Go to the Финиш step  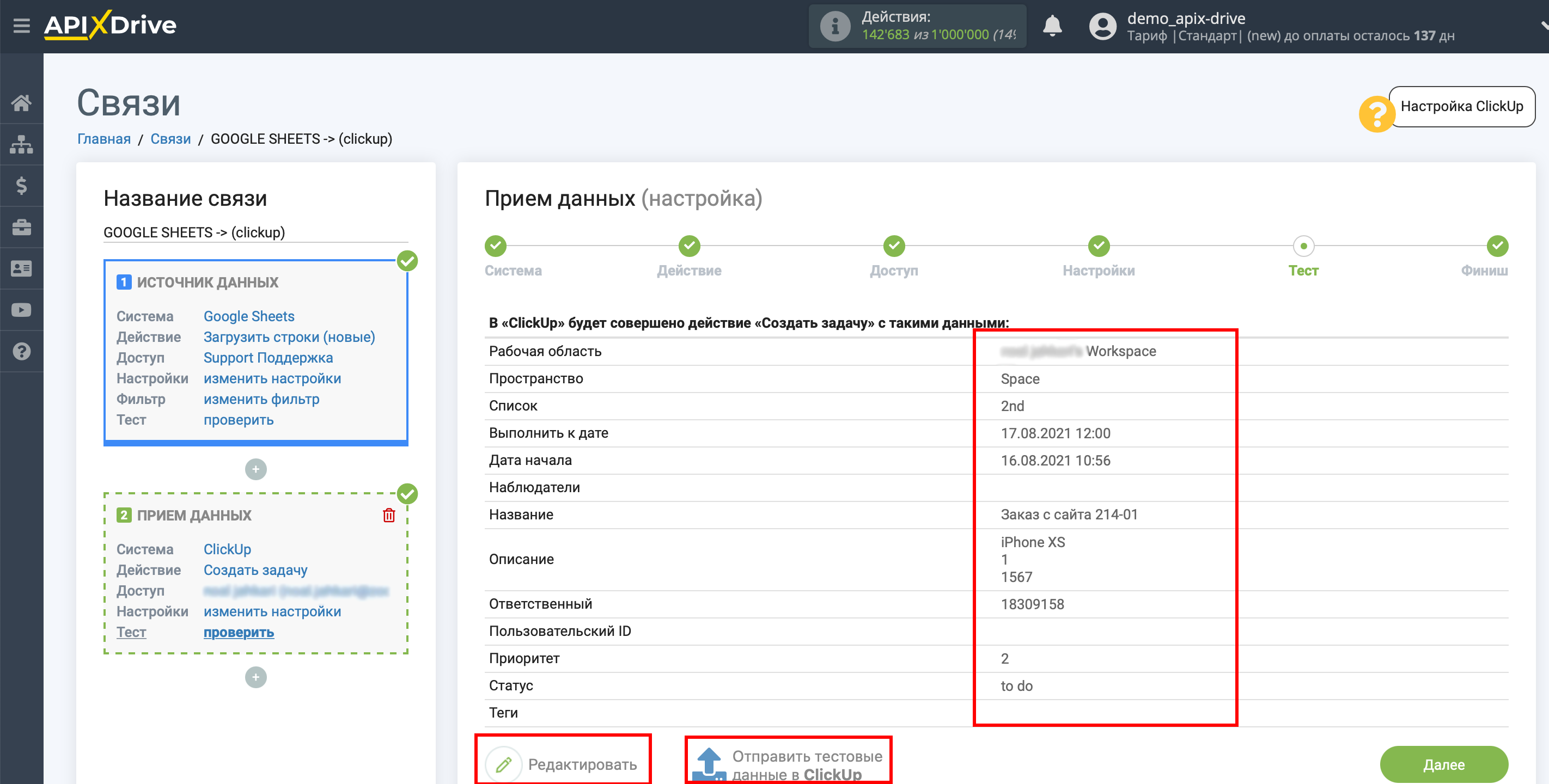coord(1497,246)
